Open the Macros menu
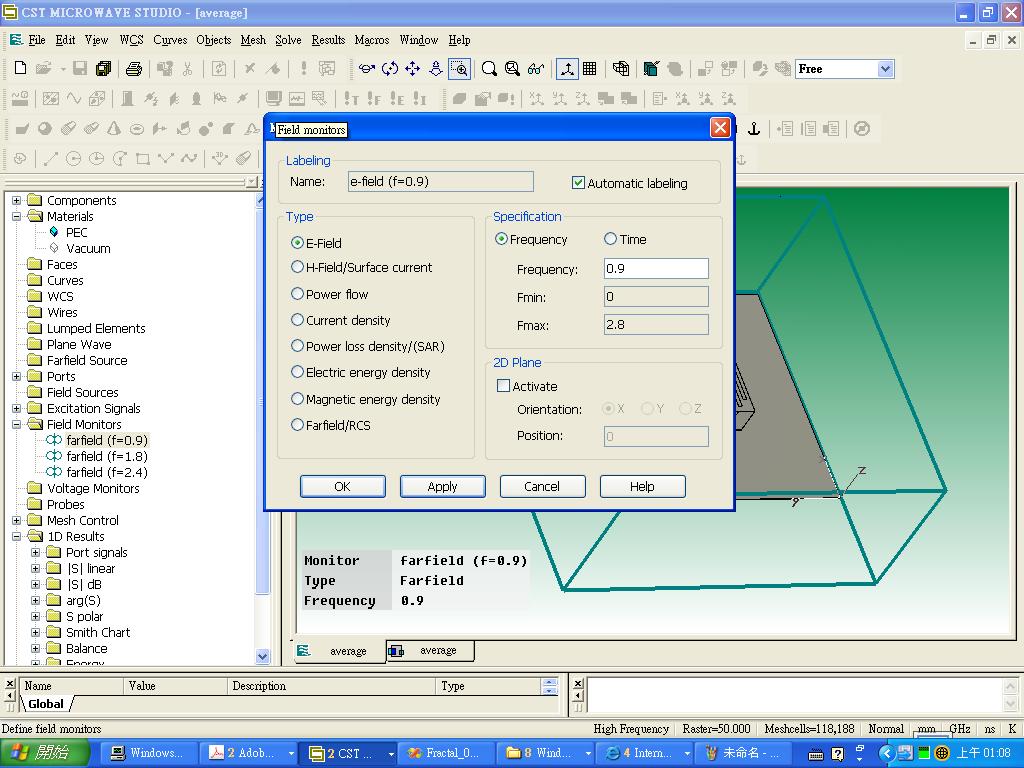 (372, 40)
